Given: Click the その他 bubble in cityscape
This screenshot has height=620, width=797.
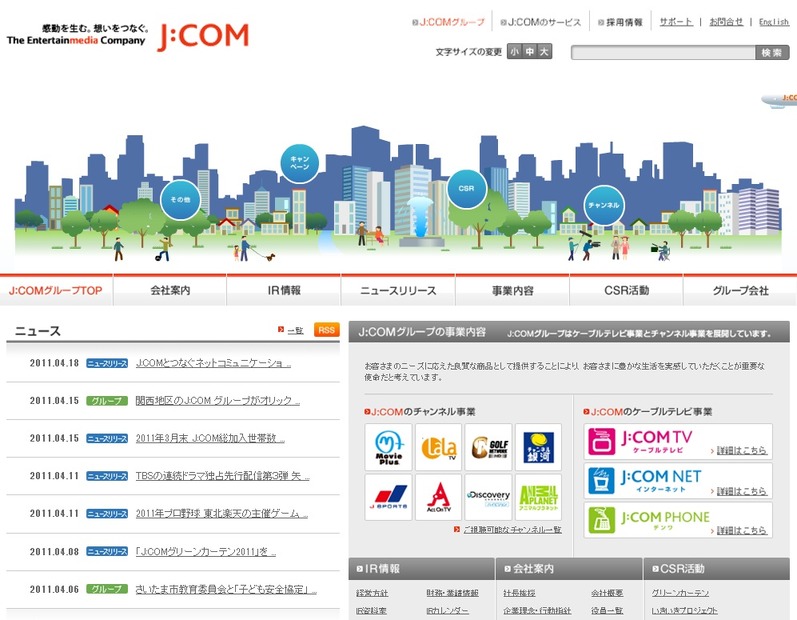Looking at the screenshot, I should coord(180,200).
